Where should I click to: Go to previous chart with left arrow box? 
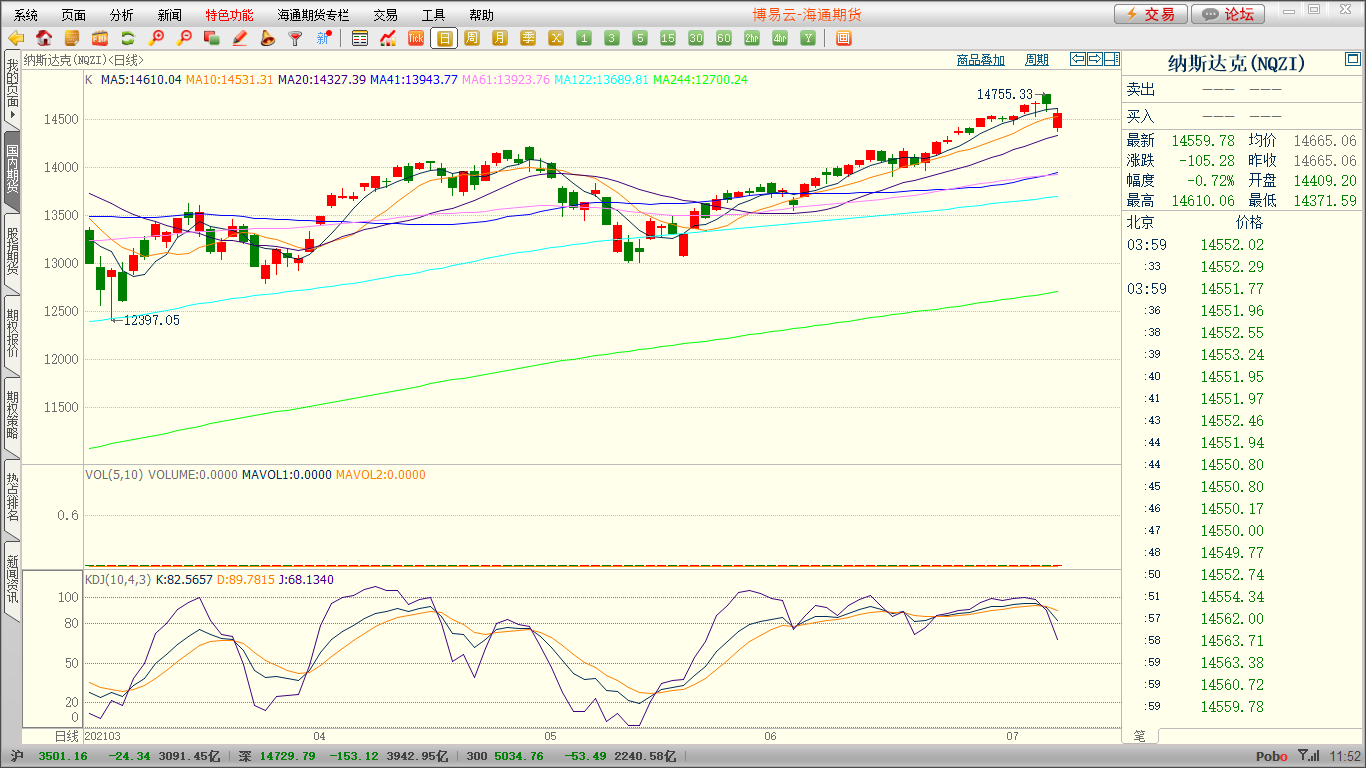[x=1078, y=59]
